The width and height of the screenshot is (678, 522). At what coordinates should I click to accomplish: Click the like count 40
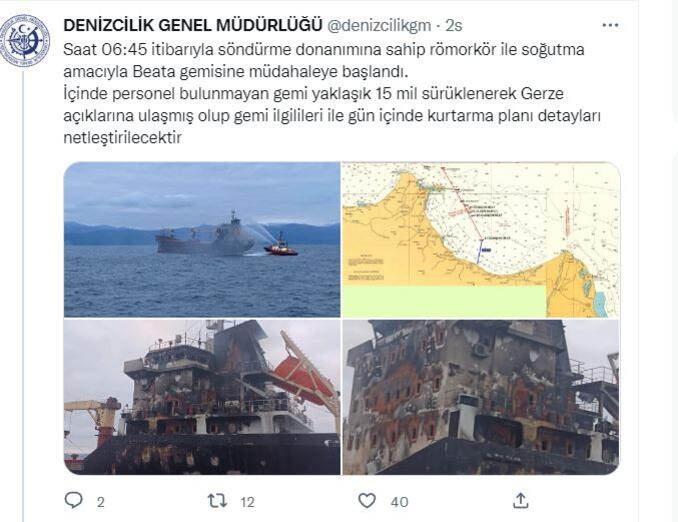pyautogui.click(x=399, y=502)
